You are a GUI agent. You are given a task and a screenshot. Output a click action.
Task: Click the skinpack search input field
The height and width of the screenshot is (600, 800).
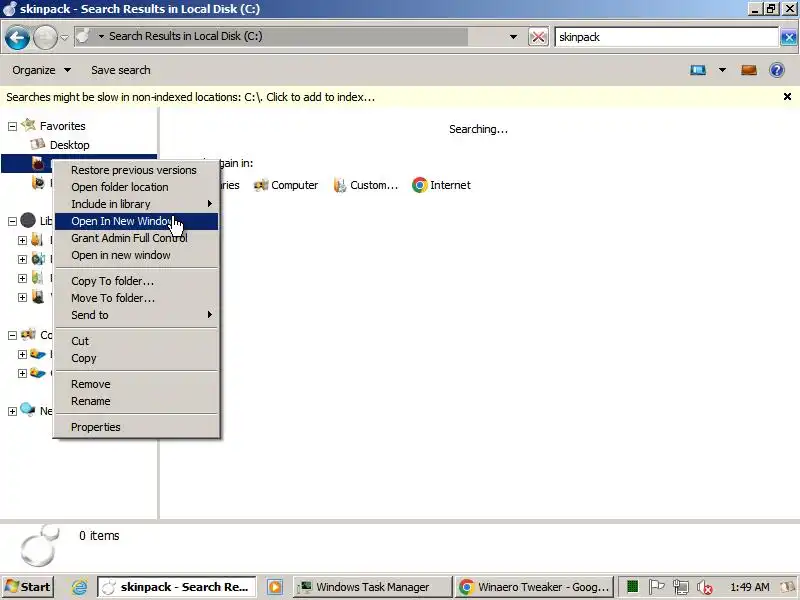666,37
